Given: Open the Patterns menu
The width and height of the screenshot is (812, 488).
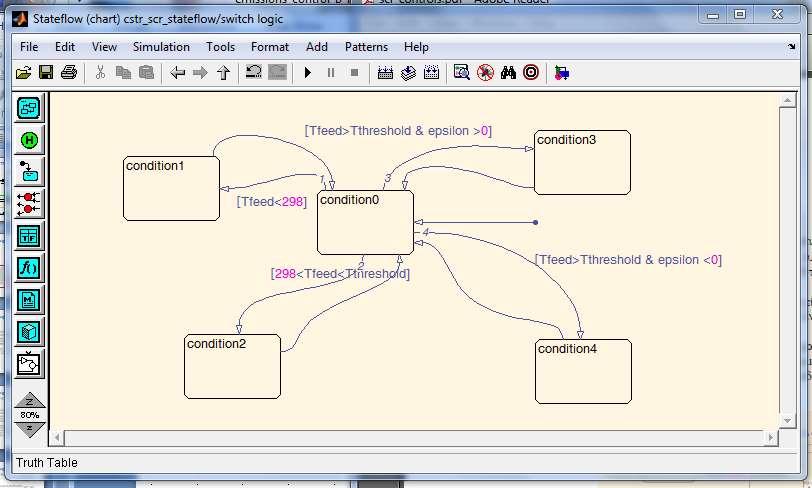Looking at the screenshot, I should (x=366, y=47).
